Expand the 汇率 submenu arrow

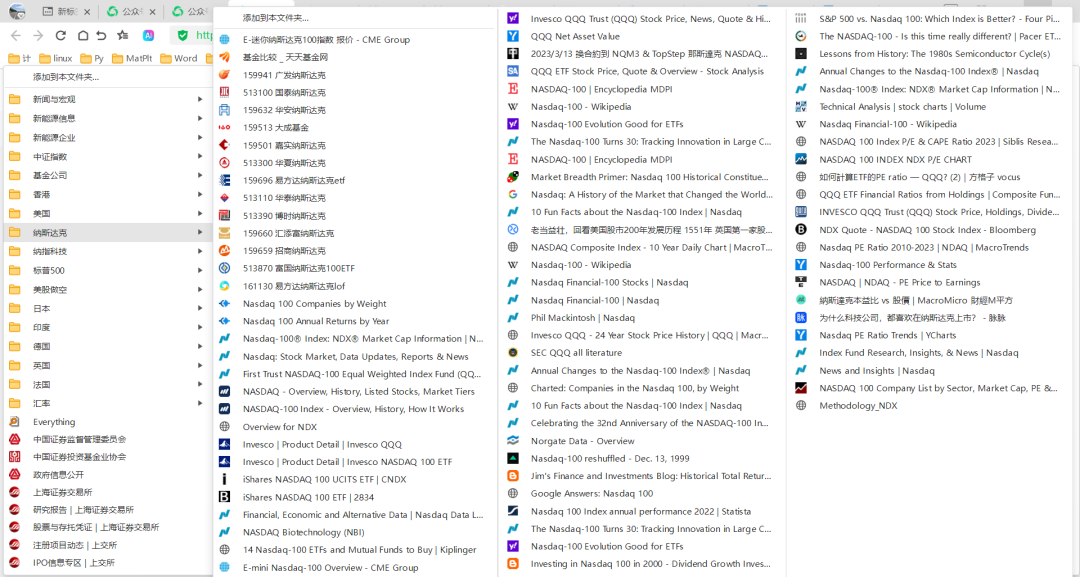200,403
